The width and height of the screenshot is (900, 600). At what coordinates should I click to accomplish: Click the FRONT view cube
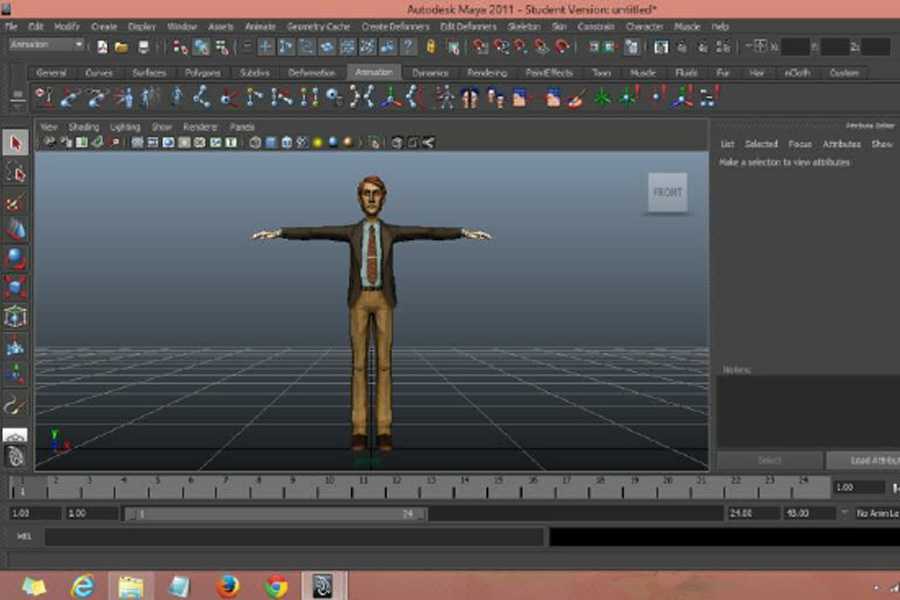(667, 192)
